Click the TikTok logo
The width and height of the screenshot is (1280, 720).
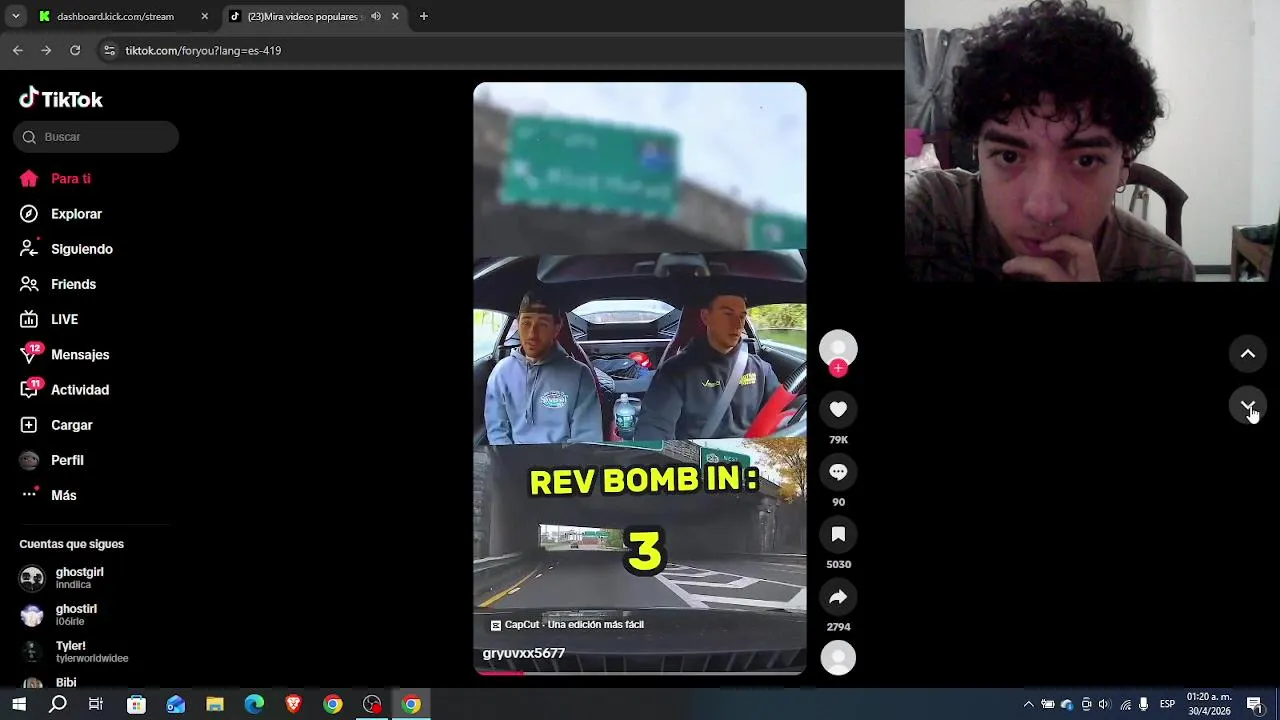[x=61, y=99]
